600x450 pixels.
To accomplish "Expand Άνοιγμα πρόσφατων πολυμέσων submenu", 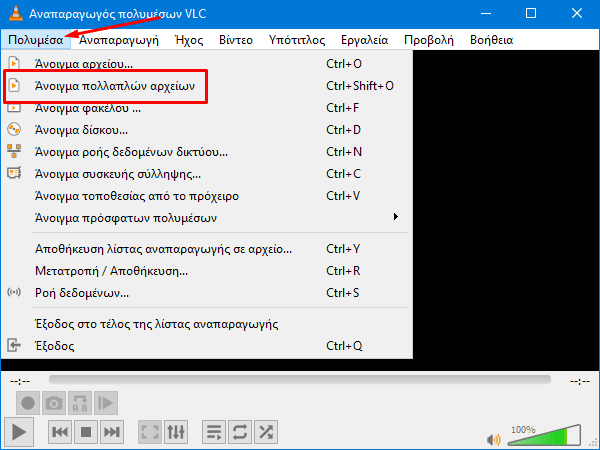I will [x=207, y=218].
